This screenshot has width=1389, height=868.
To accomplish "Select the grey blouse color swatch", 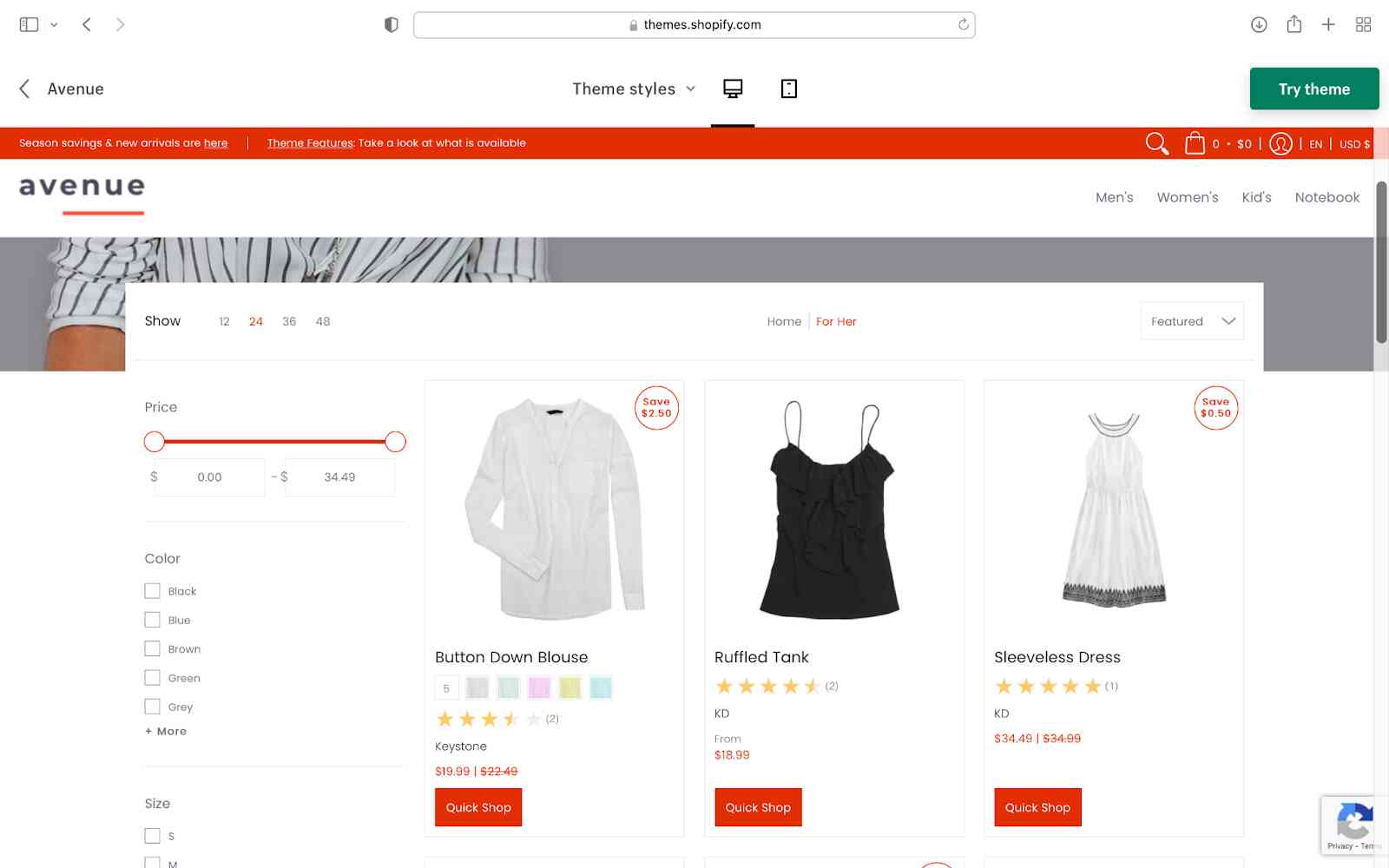I will point(477,688).
